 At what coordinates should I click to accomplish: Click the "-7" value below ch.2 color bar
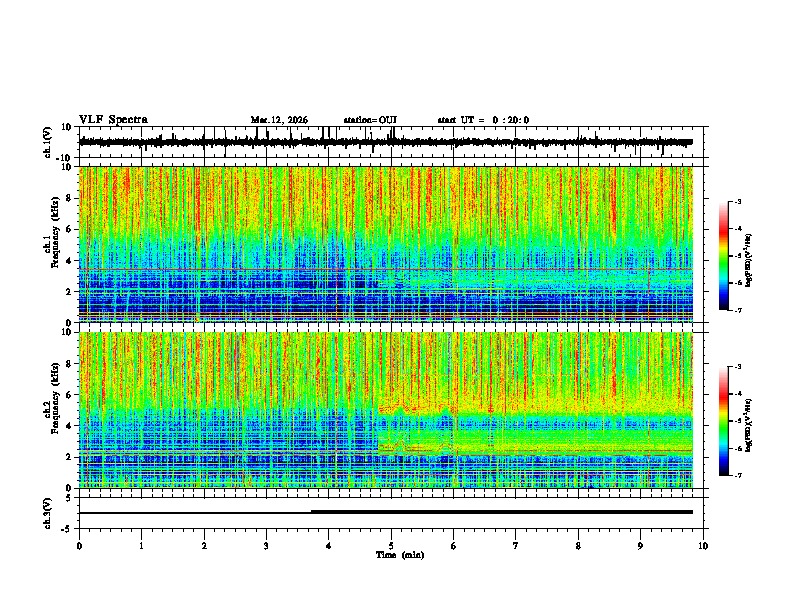click(737, 475)
